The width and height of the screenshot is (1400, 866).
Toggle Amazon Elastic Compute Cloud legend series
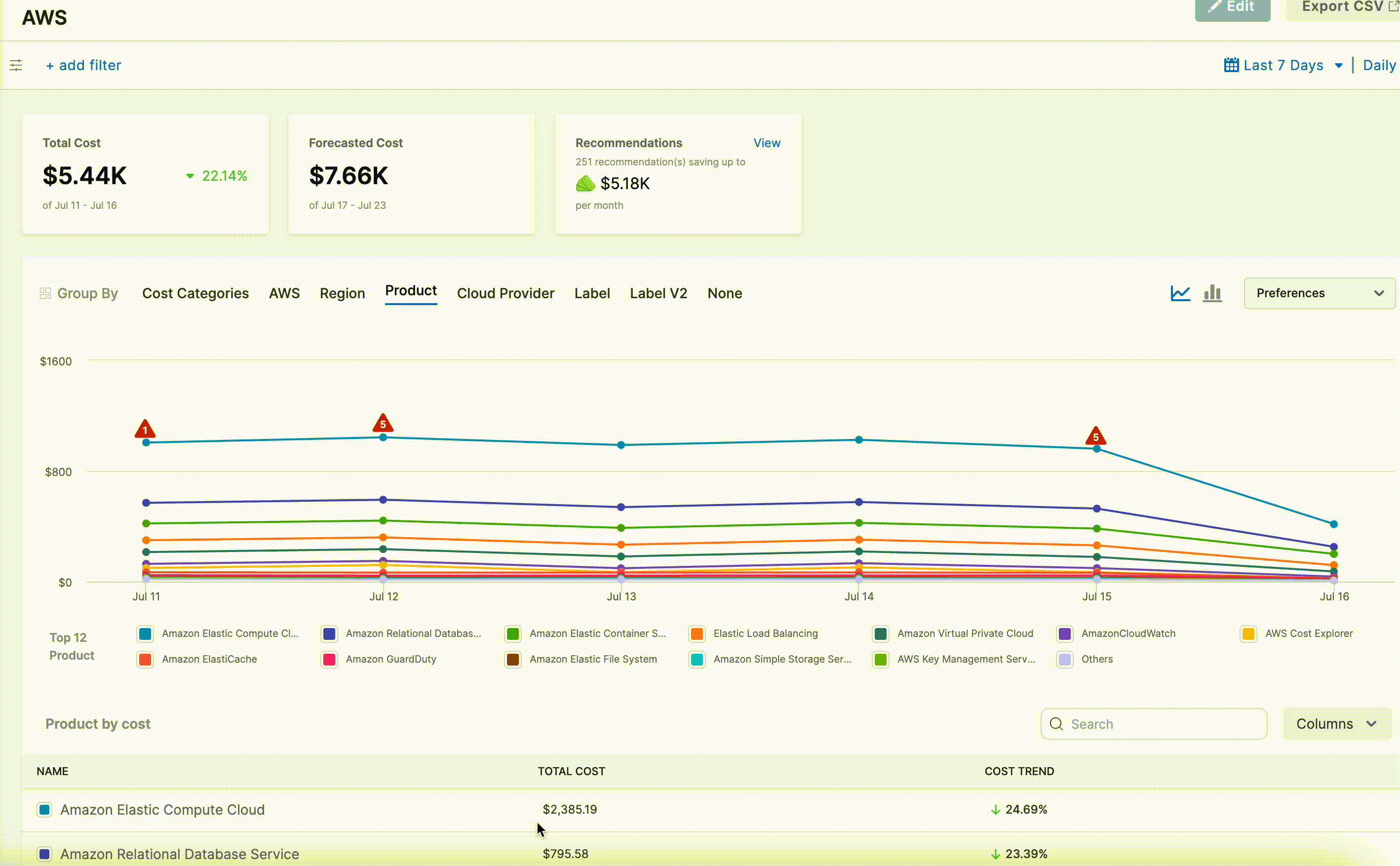(146, 633)
